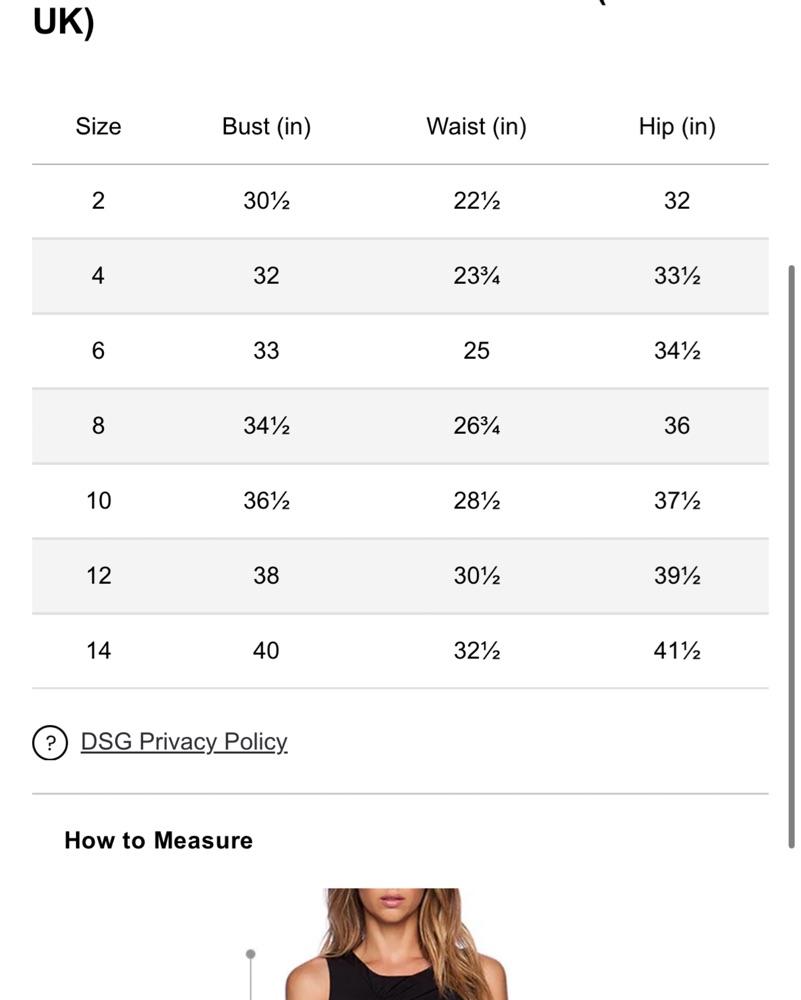Click the question mark help icon
The height and width of the screenshot is (1000, 801).
click(x=50, y=743)
